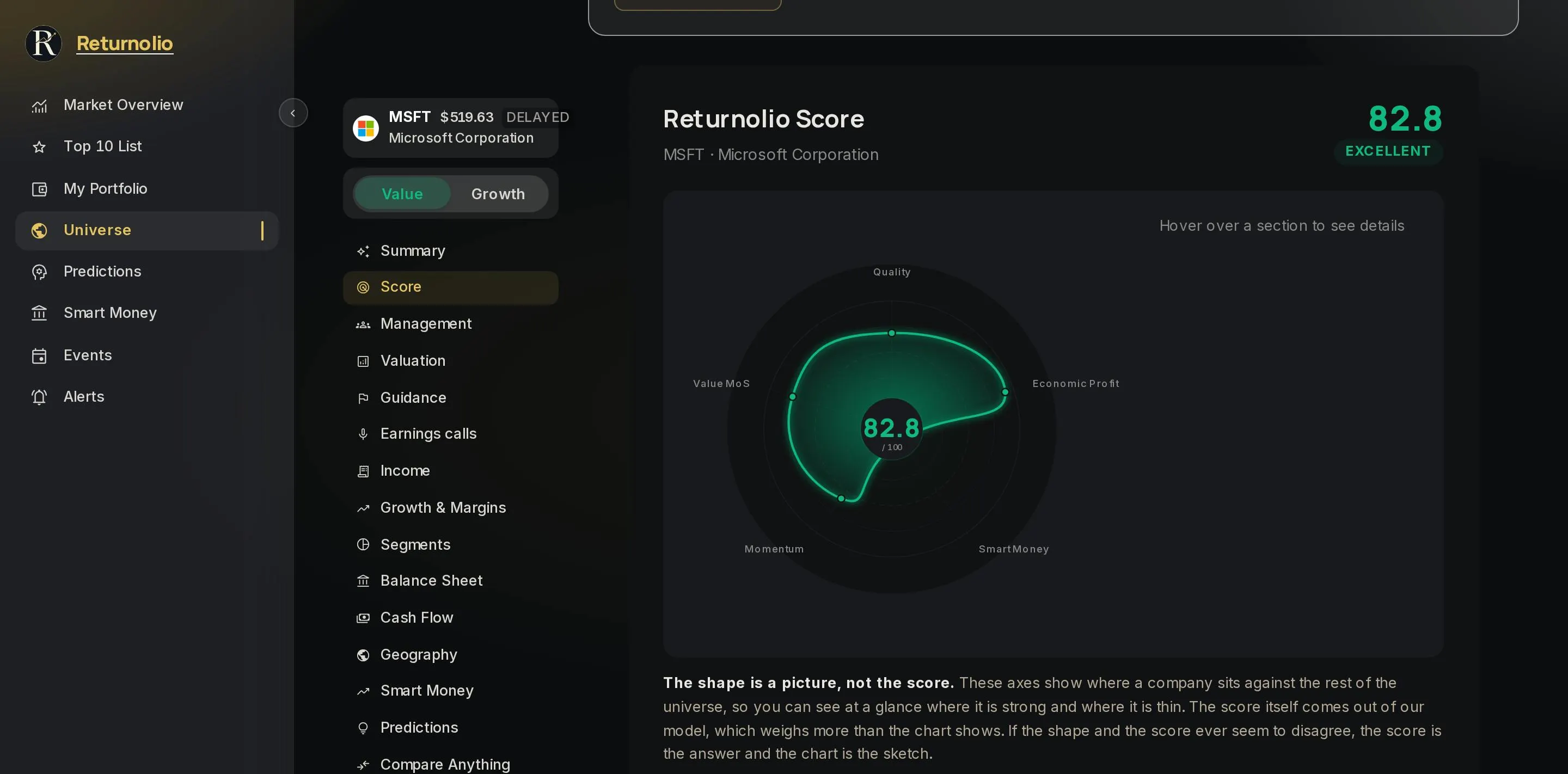Click the Top 10 List star icon

40,148
